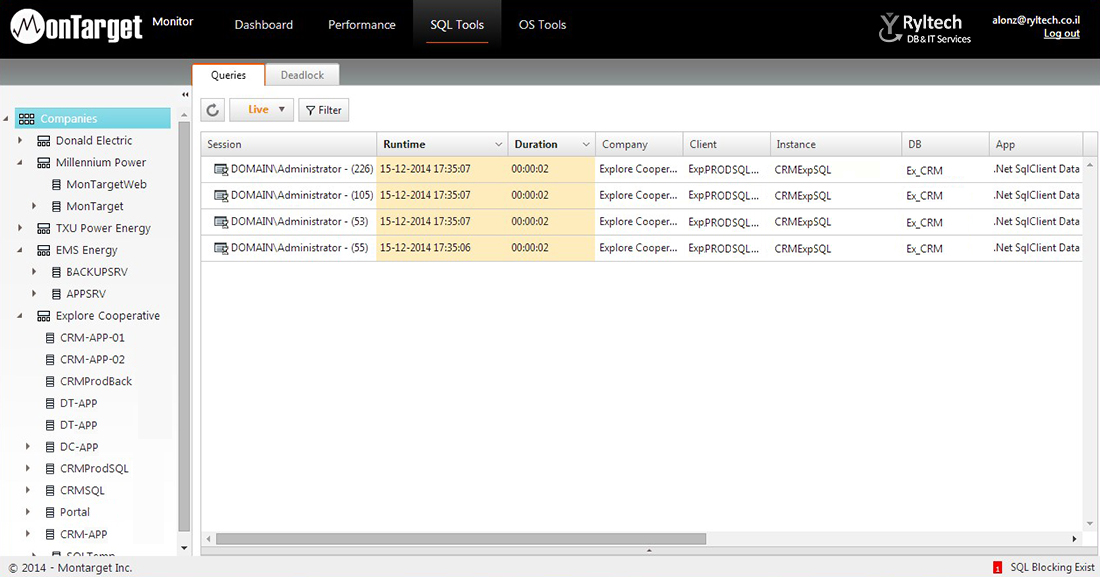Screen dimensions: 1100x577
Task: Click the session icon for Administrator (53)
Action: (221, 222)
